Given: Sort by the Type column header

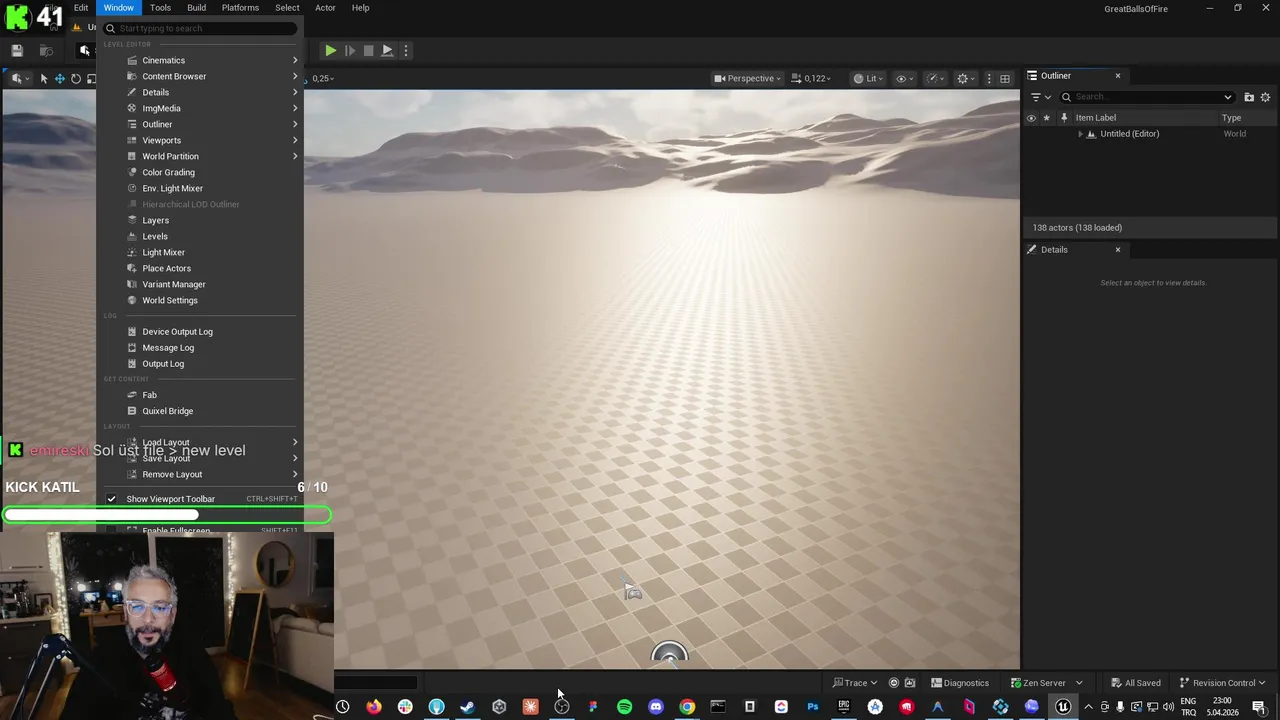Looking at the screenshot, I should pos(1231,118).
